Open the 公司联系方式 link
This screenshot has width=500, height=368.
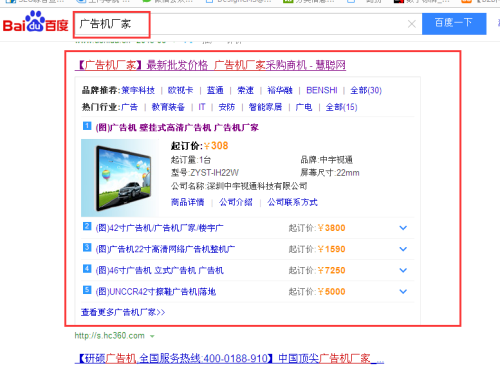[292, 202]
